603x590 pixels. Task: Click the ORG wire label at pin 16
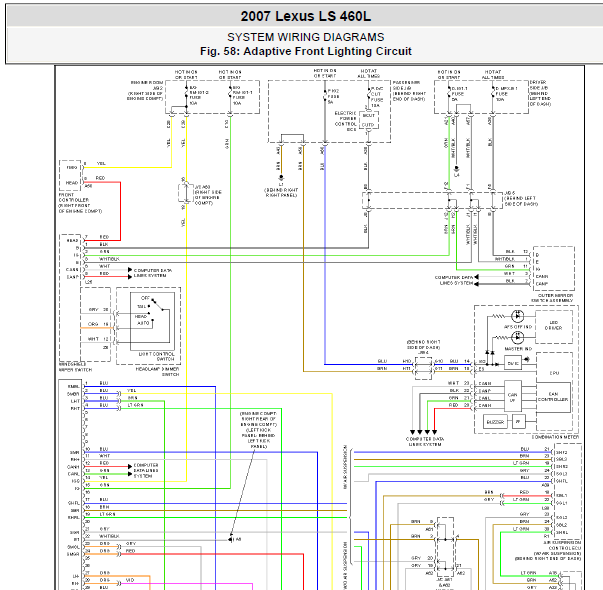click(93, 324)
